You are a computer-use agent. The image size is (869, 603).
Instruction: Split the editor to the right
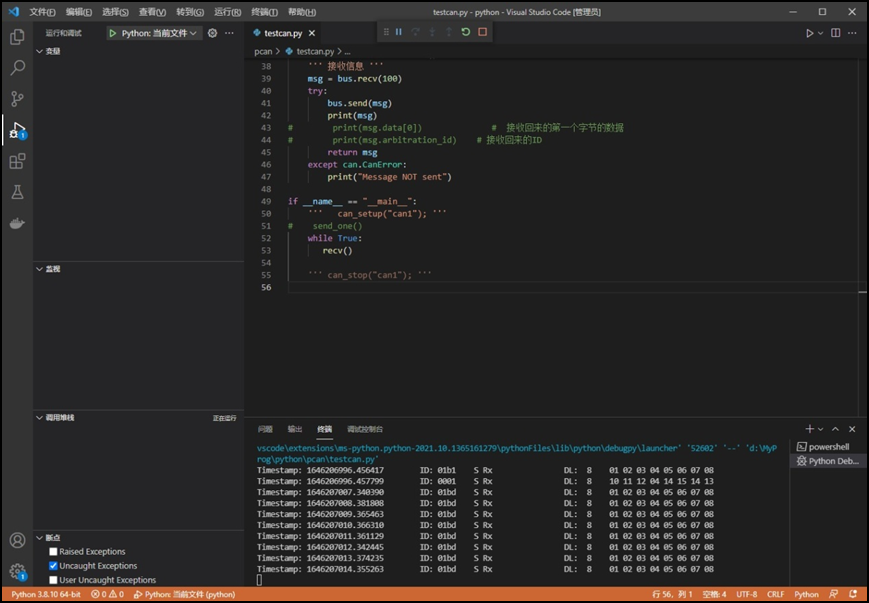click(x=836, y=33)
